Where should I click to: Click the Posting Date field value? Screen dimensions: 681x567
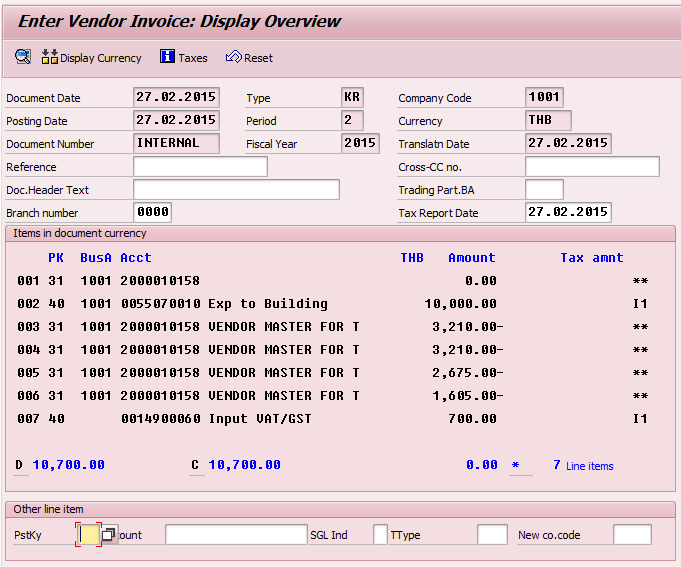(176, 120)
